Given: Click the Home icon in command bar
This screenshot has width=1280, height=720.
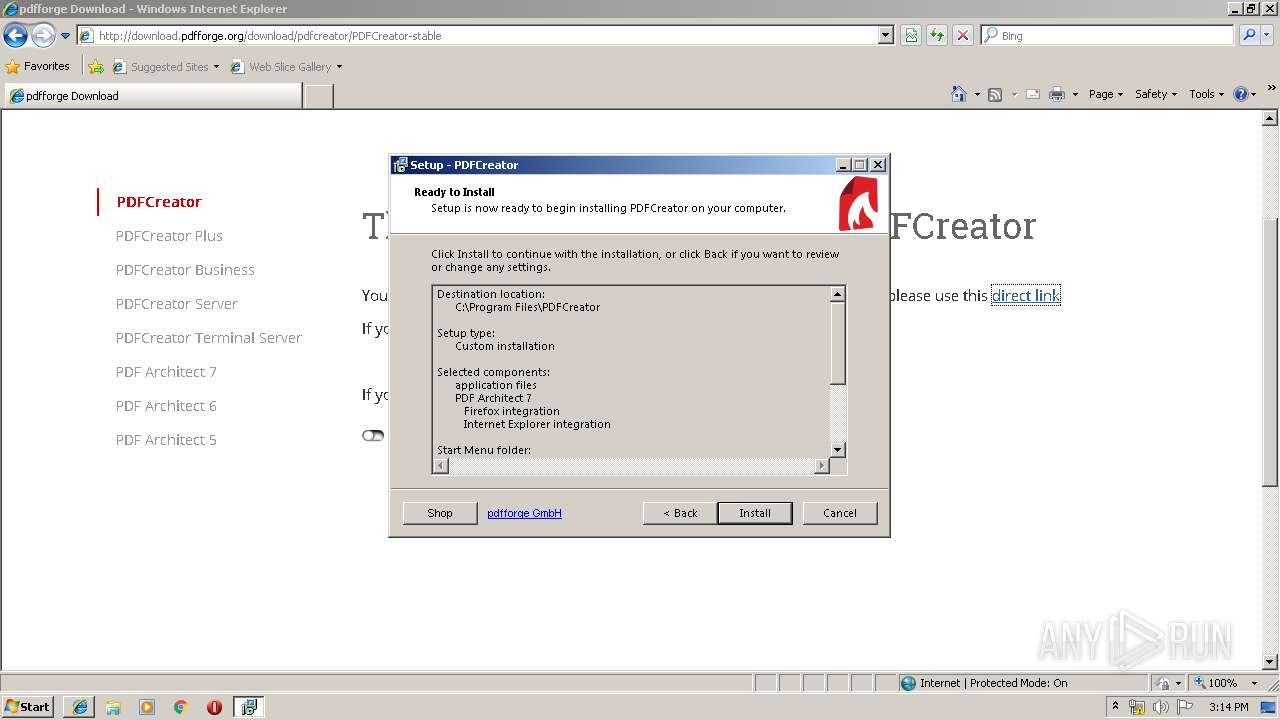Looking at the screenshot, I should 958,94.
